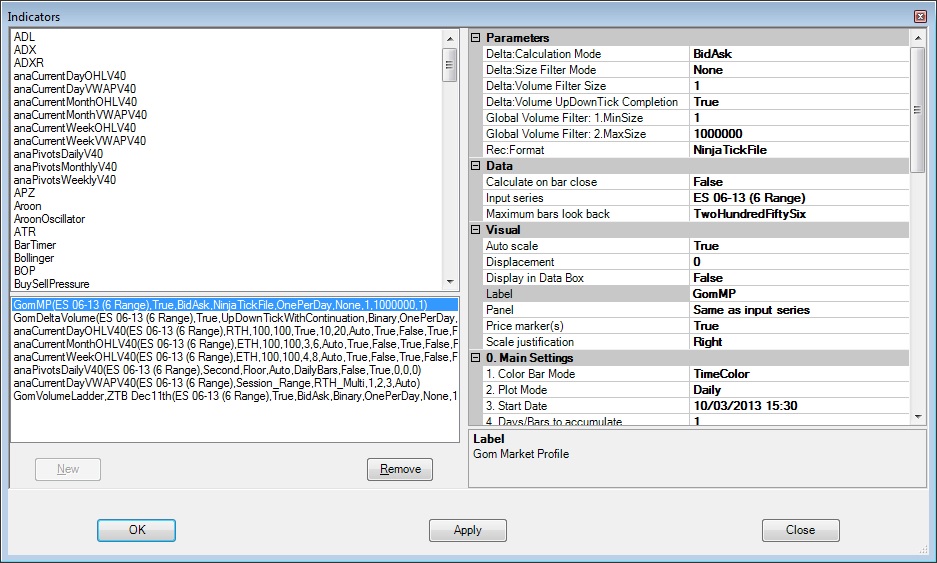Remove the selected indicator
This screenshot has width=937, height=563.
point(400,469)
